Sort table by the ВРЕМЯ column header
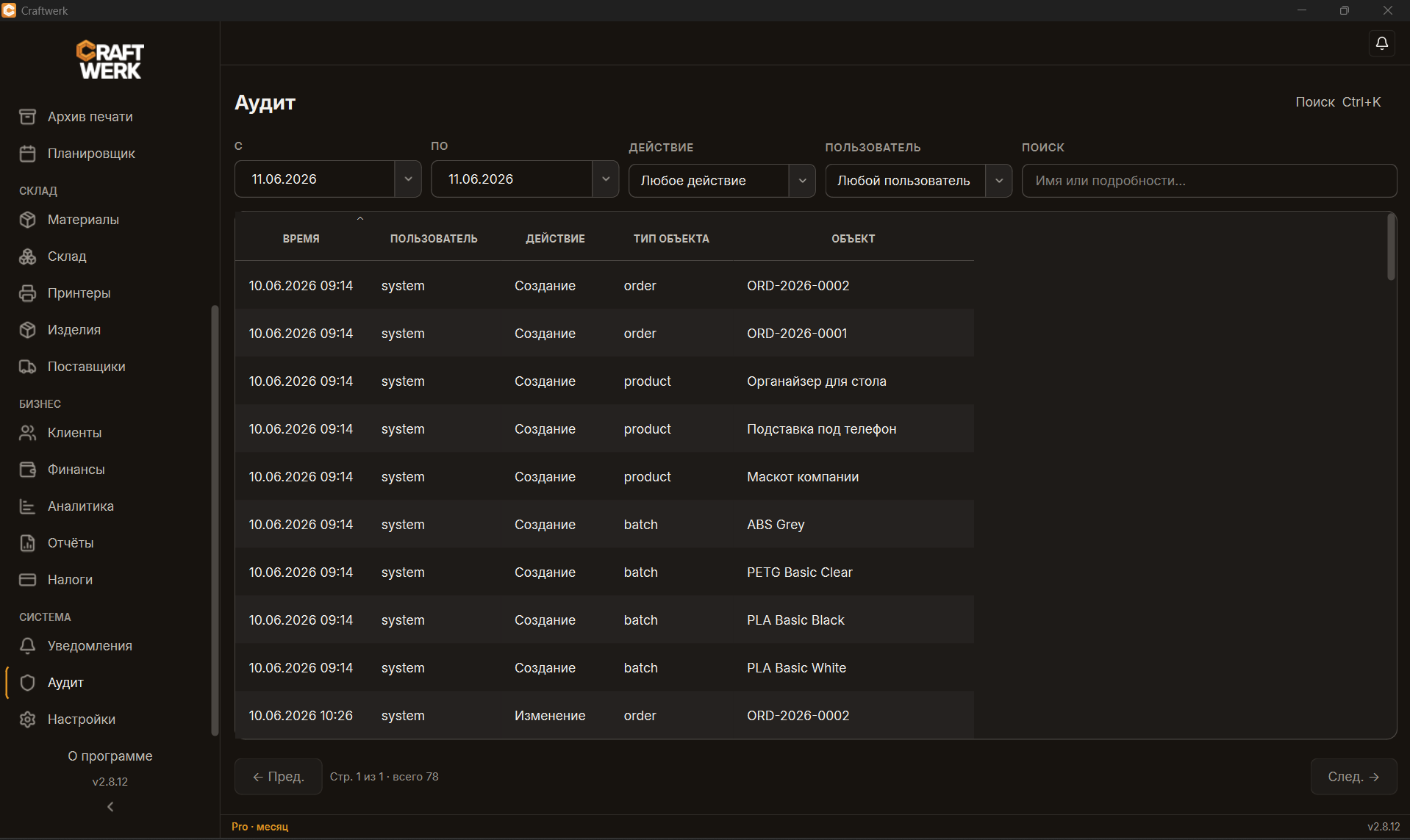The width and height of the screenshot is (1410, 840). click(x=301, y=239)
